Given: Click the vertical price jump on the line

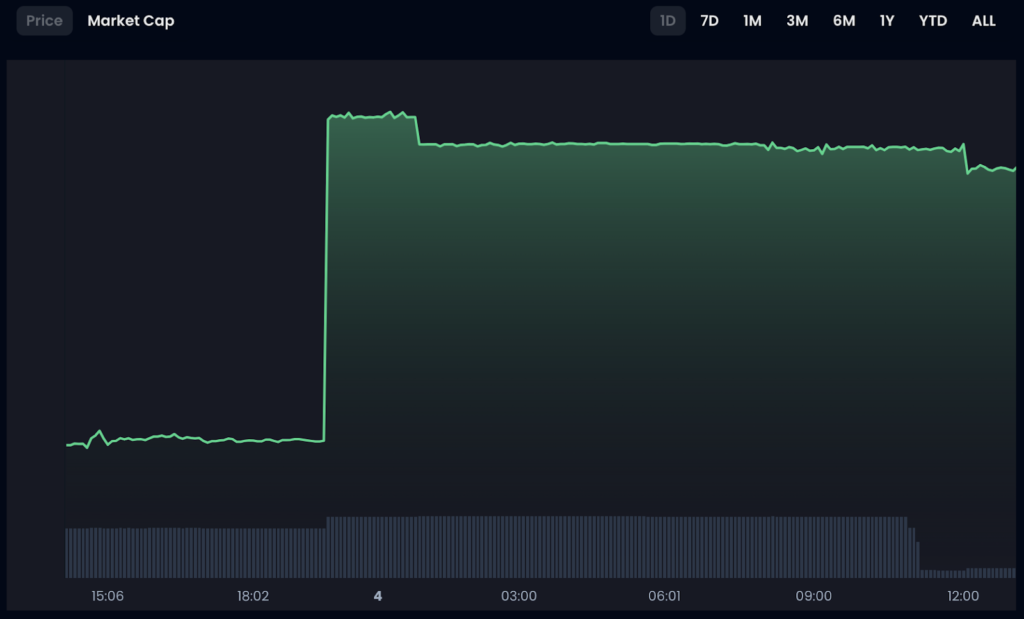Looking at the screenshot, I should tap(326, 280).
